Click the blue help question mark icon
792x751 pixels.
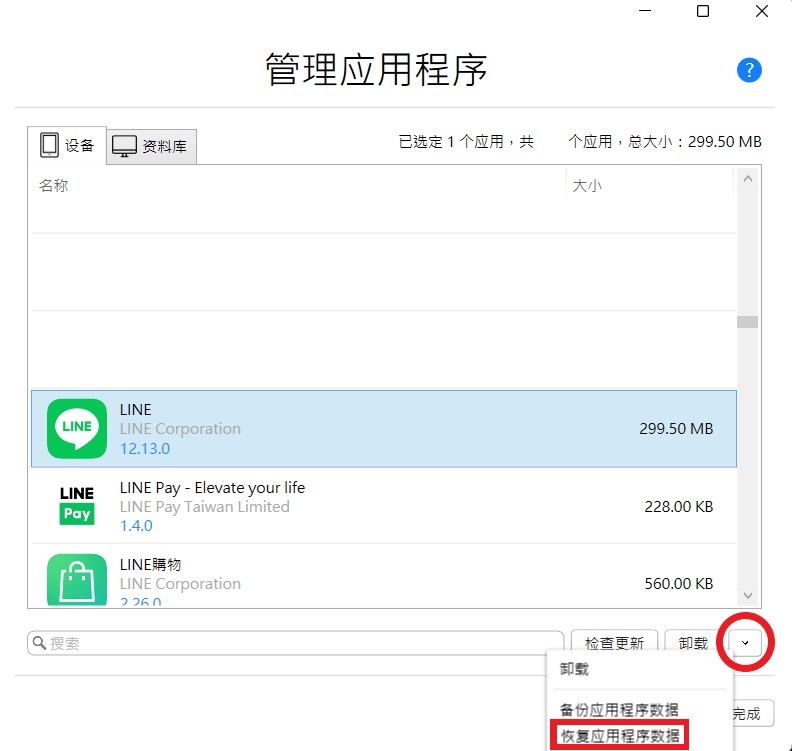pyautogui.click(x=749, y=70)
